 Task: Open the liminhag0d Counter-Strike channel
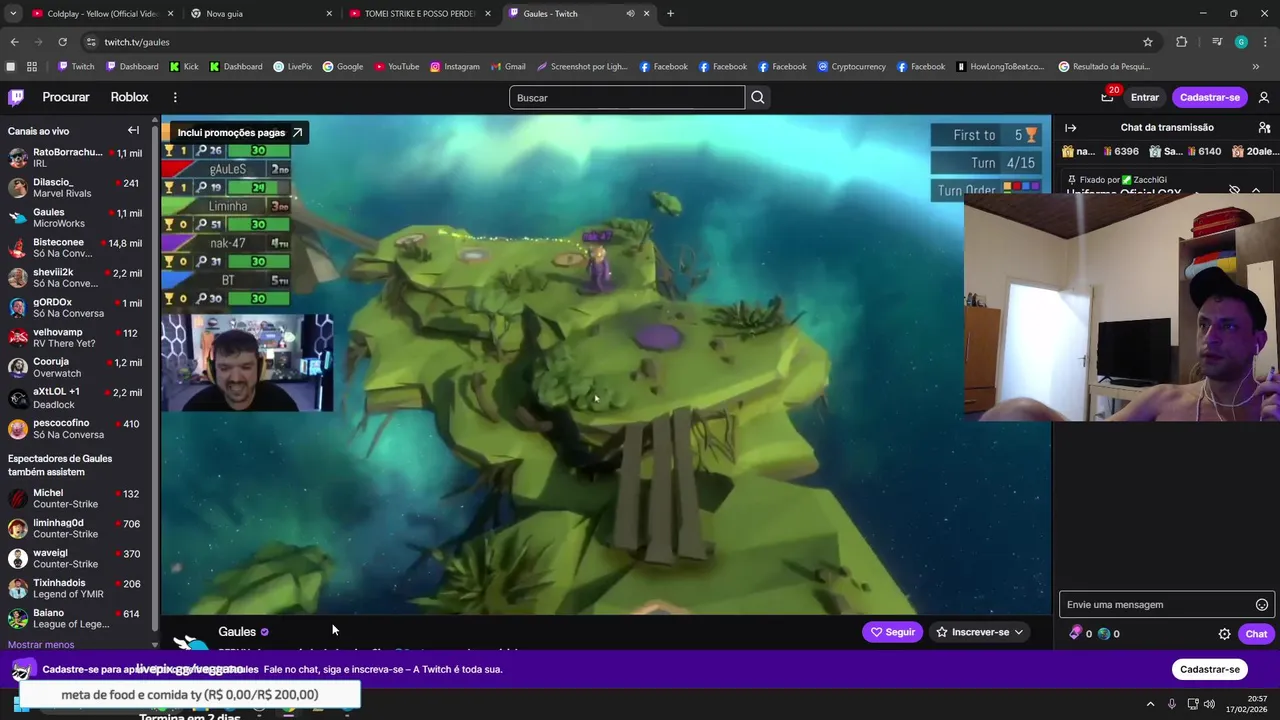click(76, 529)
